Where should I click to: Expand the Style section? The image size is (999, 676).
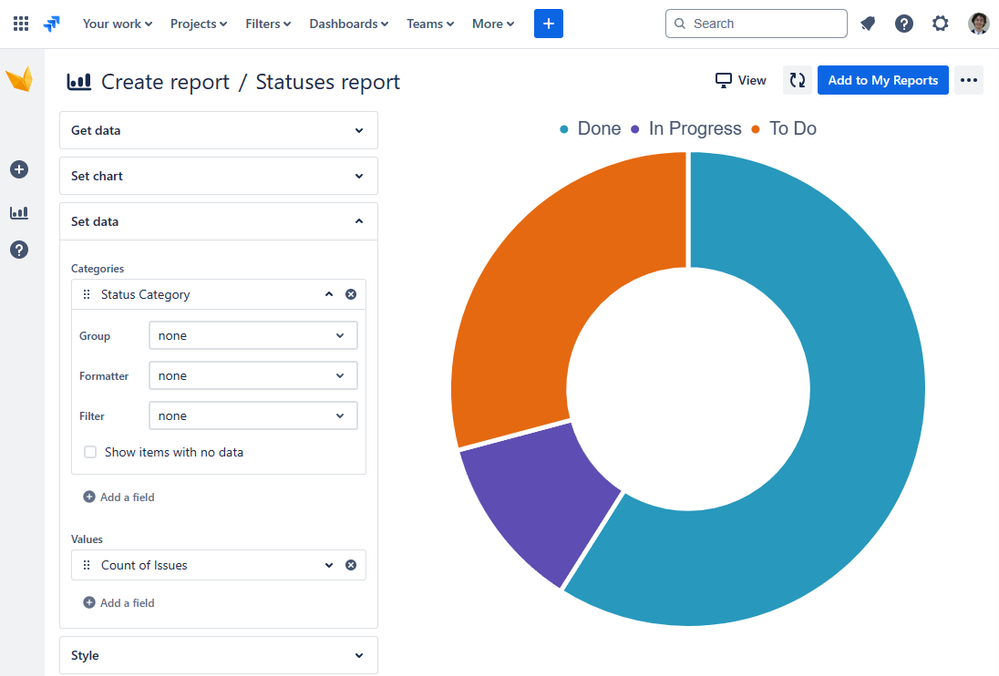[x=219, y=656]
